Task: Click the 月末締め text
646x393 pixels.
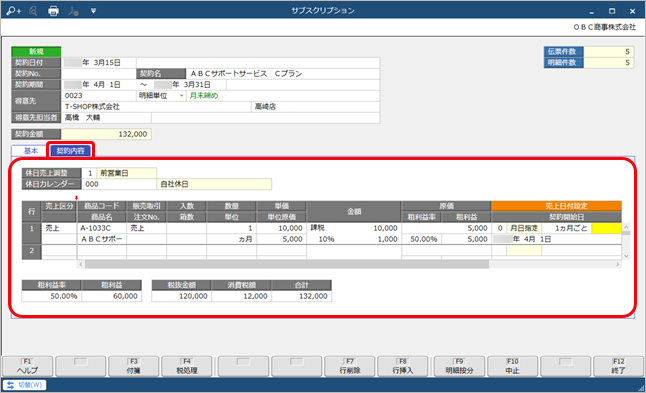Action: 204,96
